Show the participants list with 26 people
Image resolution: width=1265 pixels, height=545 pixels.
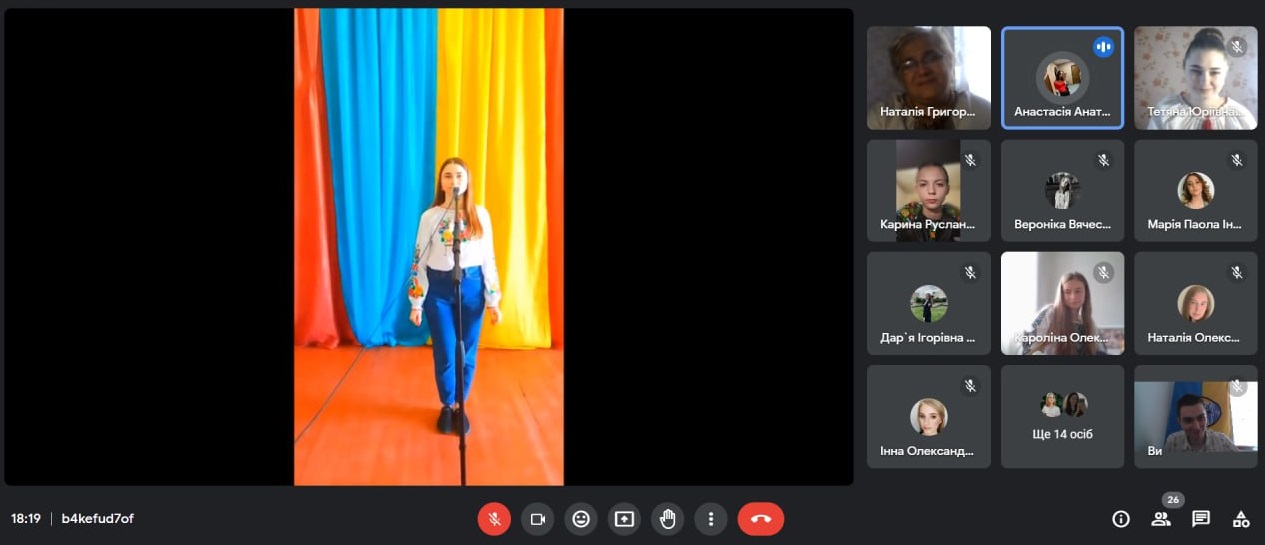[x=1161, y=519]
